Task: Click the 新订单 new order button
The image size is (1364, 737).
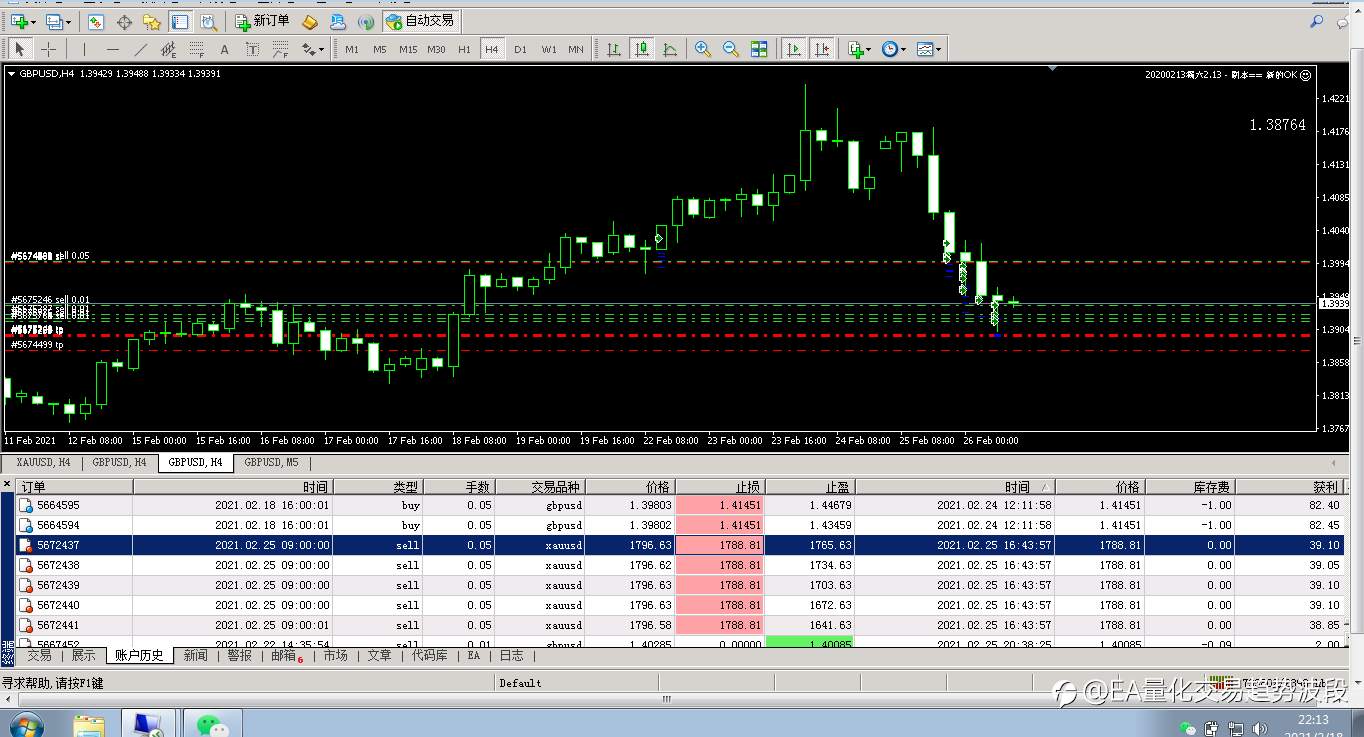Action: [x=262, y=21]
